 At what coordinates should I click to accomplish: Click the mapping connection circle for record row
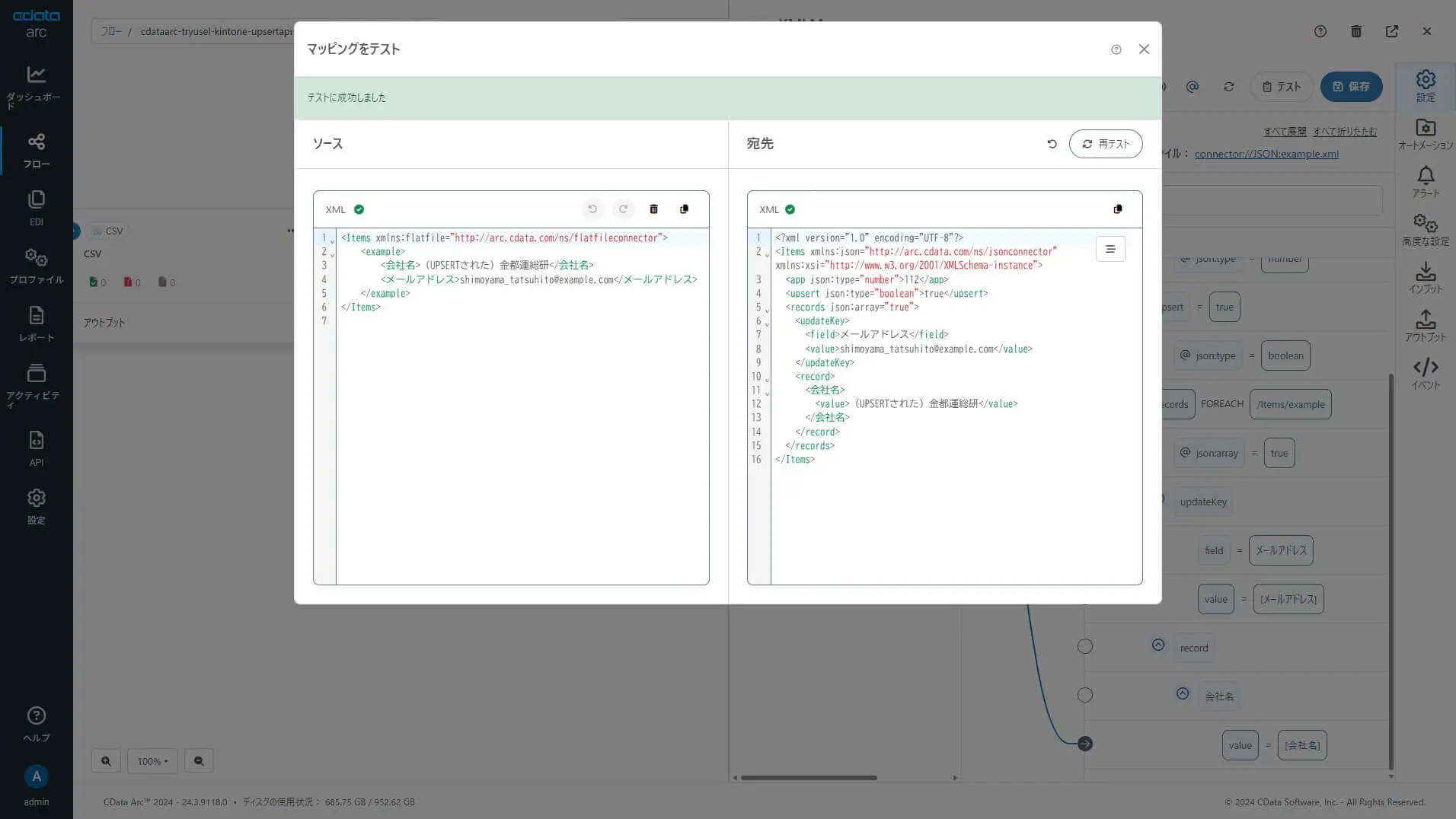(x=1085, y=647)
